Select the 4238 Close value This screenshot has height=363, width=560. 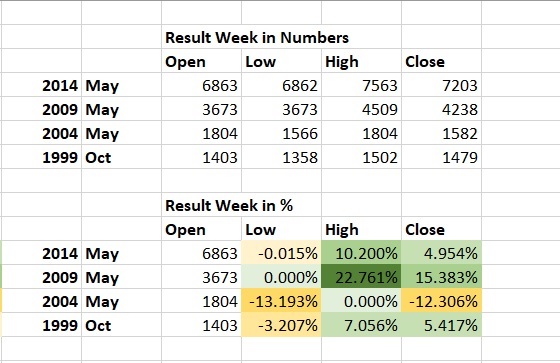coord(441,109)
